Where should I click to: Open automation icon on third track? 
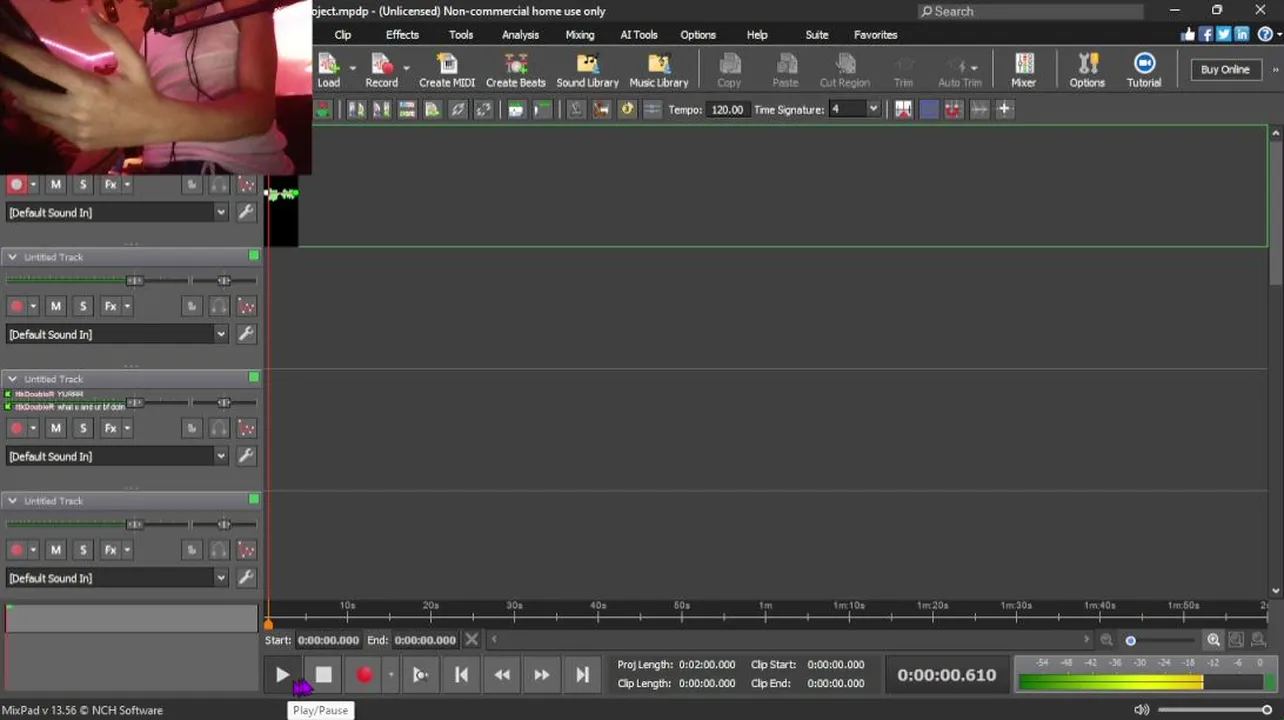tap(246, 428)
